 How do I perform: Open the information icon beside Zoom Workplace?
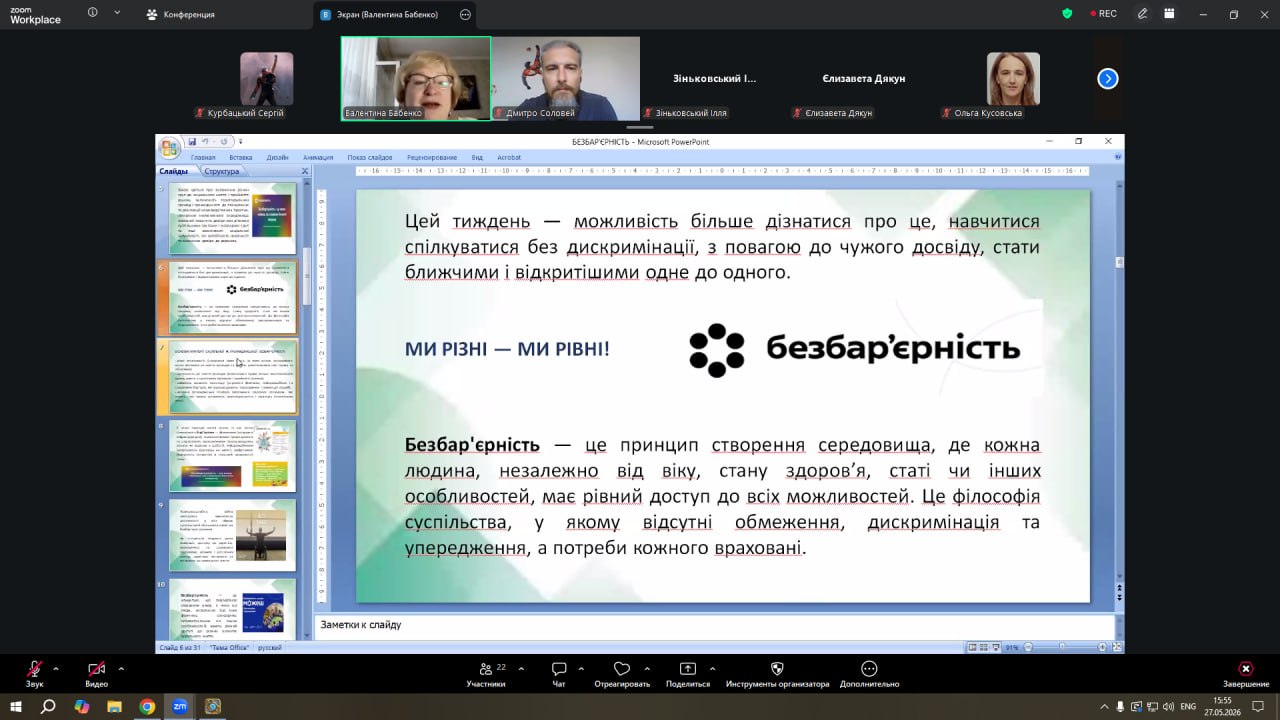(x=93, y=14)
